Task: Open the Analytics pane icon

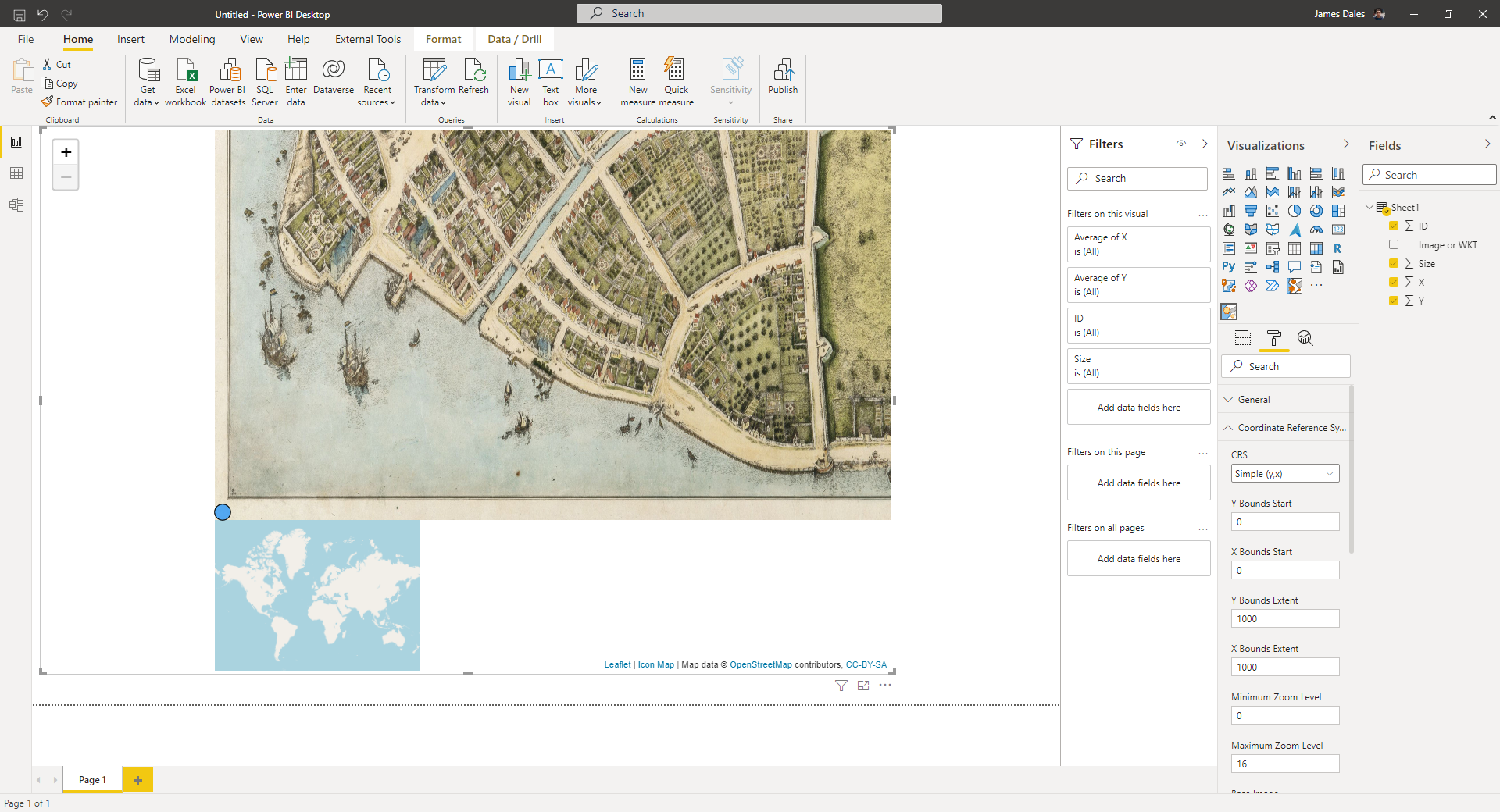Action: click(1305, 338)
